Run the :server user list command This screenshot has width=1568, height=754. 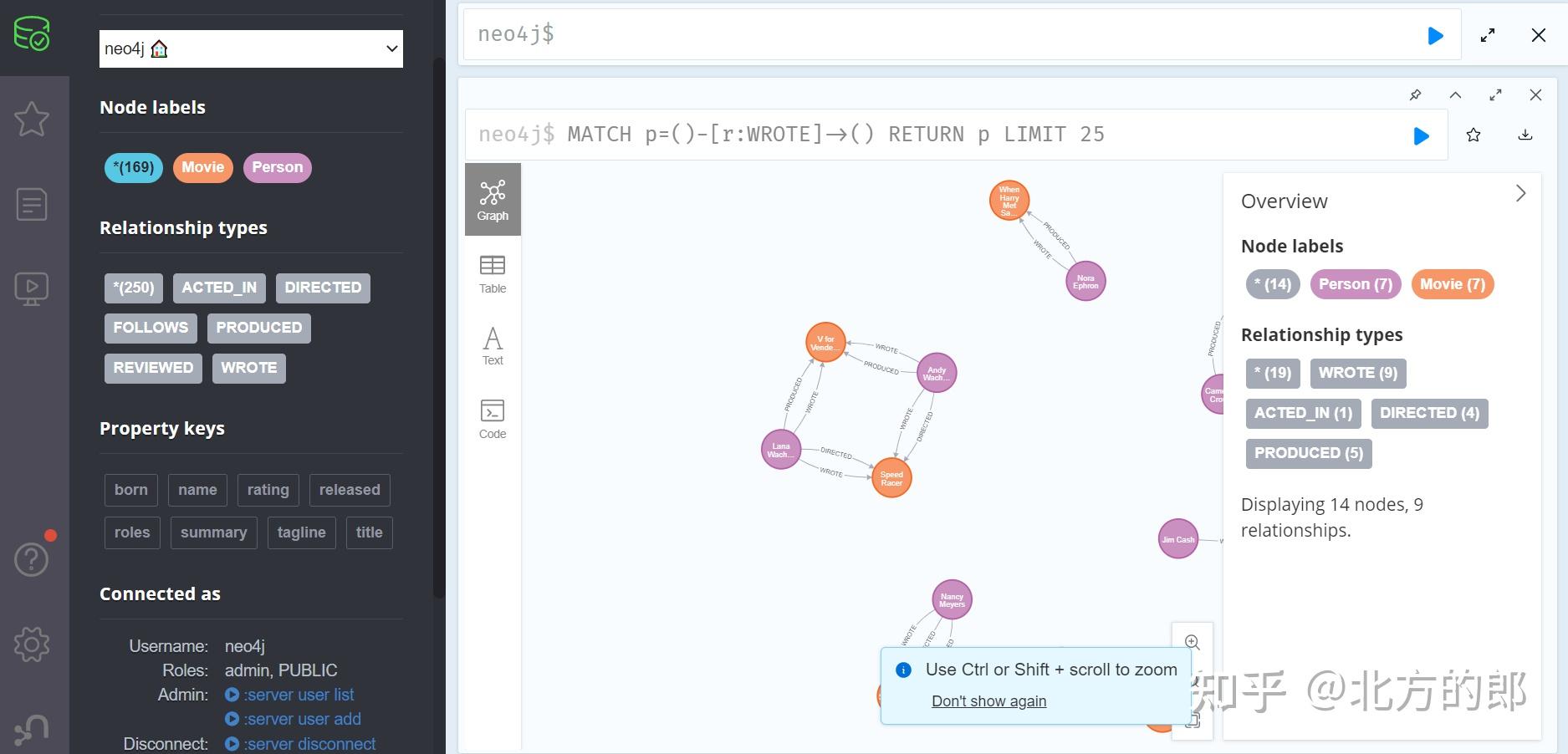[x=299, y=694]
